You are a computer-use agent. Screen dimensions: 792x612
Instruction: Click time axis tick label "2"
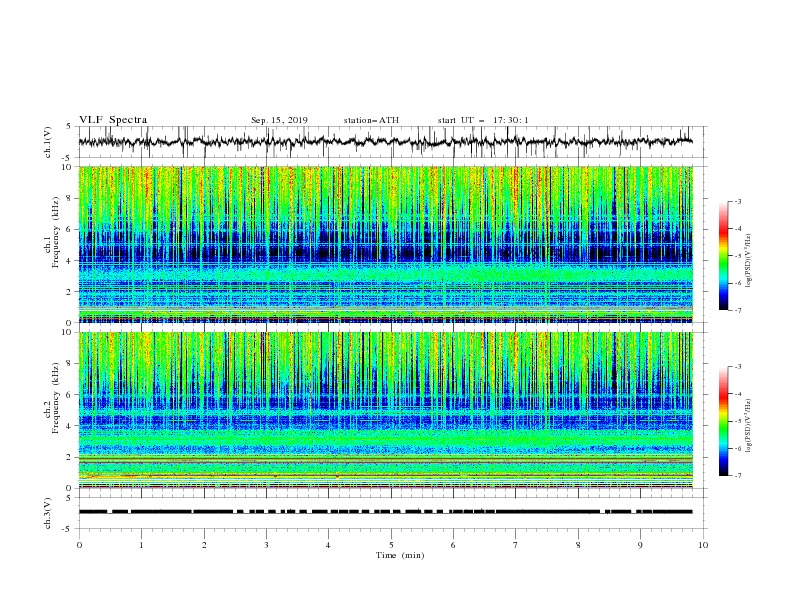(x=204, y=545)
